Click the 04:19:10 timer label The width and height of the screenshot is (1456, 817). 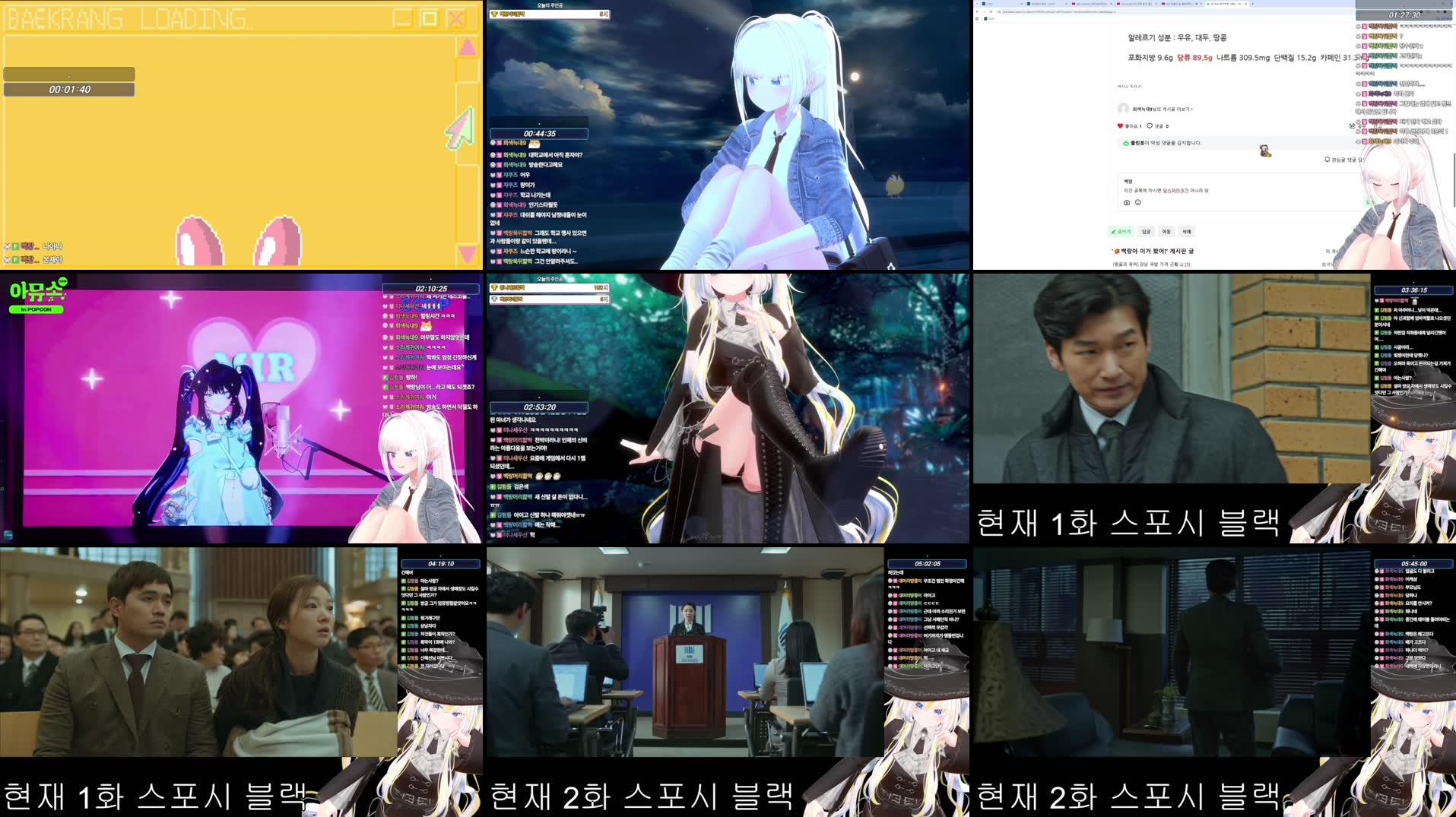[440, 564]
